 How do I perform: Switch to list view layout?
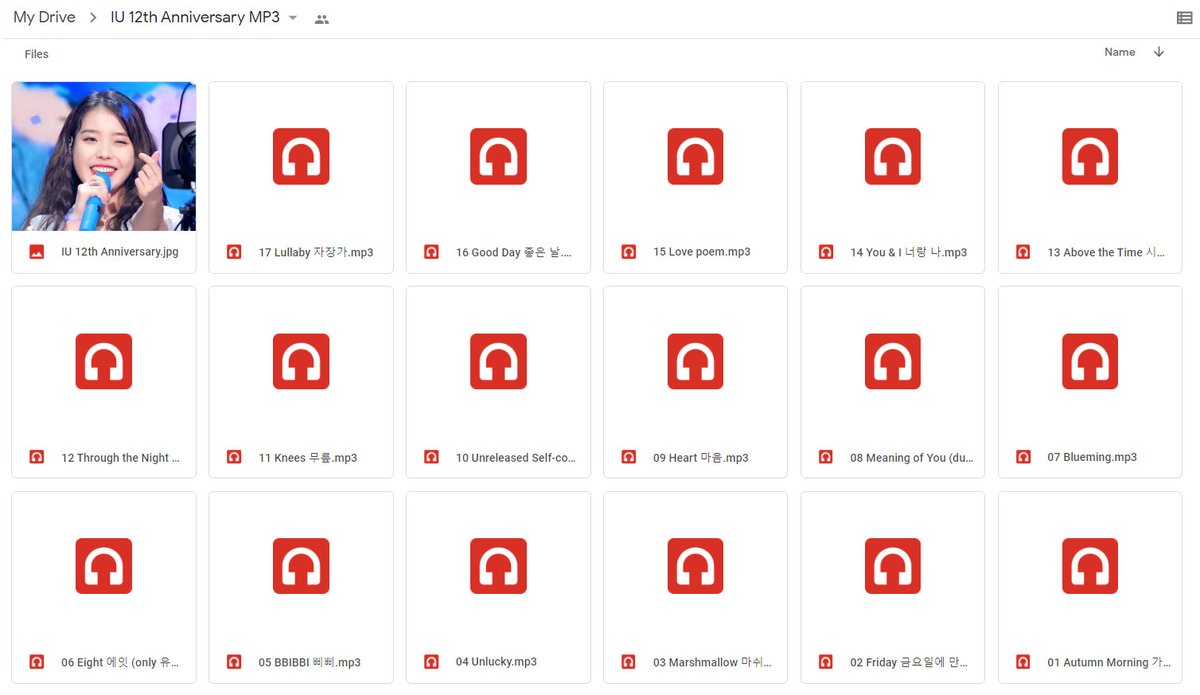pos(1185,18)
